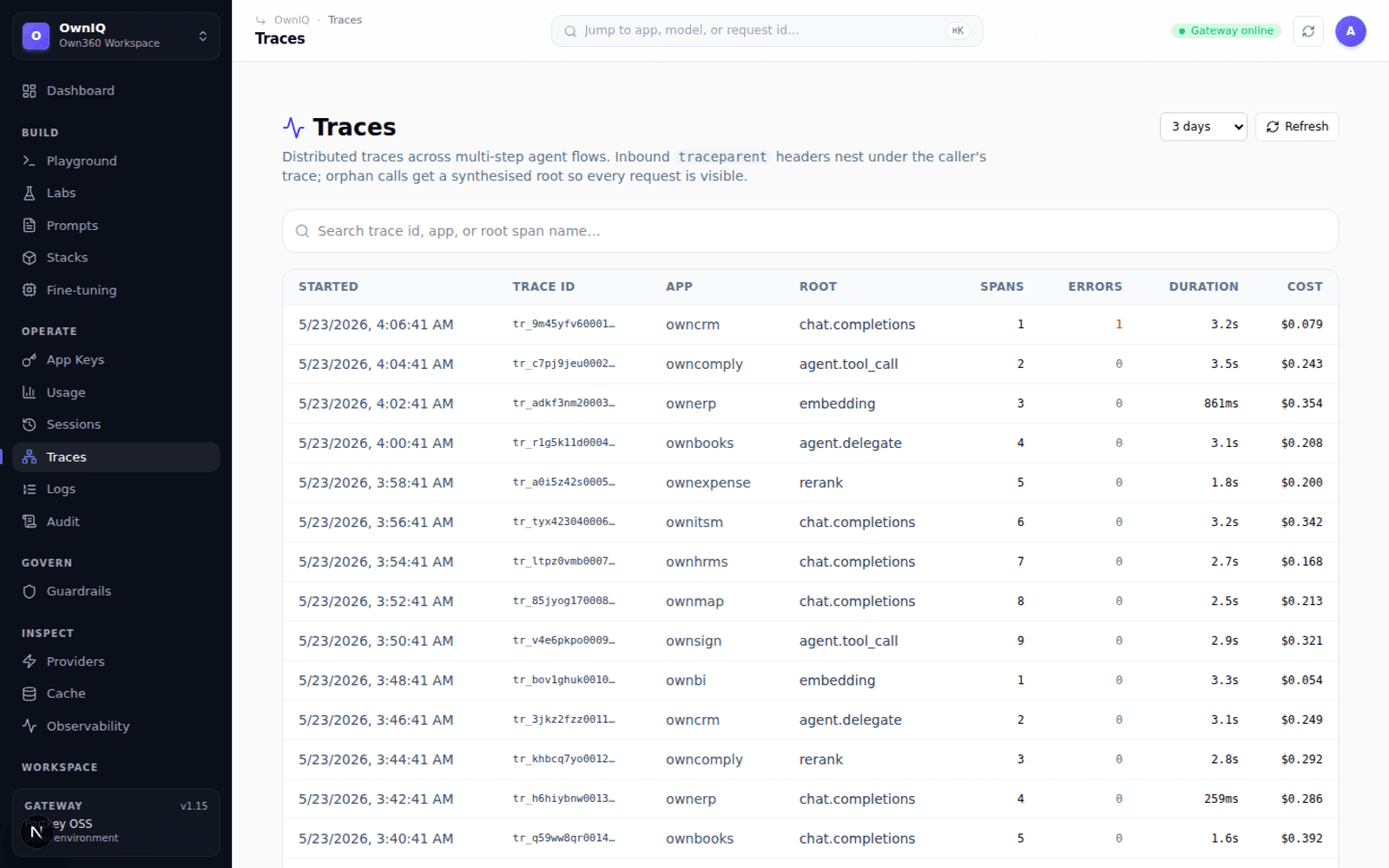1389x868 pixels.
Task: Click $0.292 cost value
Action: pyautogui.click(x=1301, y=759)
